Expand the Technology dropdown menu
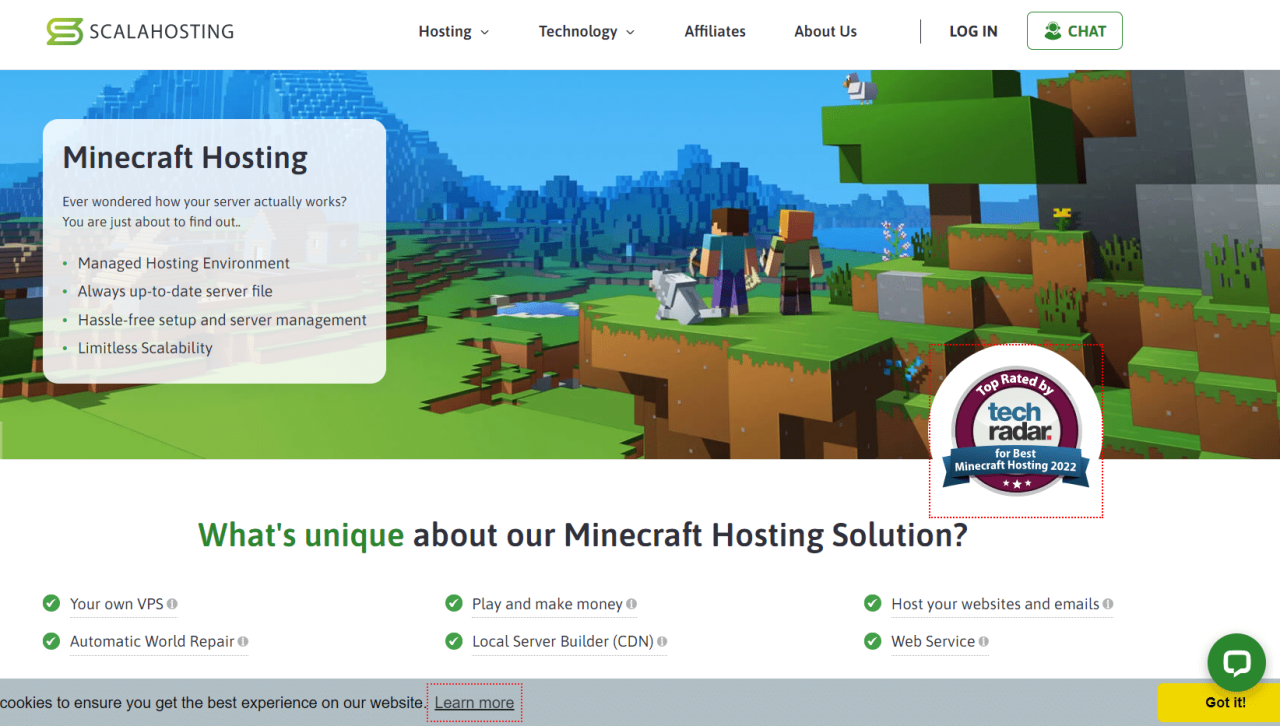The height and width of the screenshot is (726, 1280). coord(587,31)
